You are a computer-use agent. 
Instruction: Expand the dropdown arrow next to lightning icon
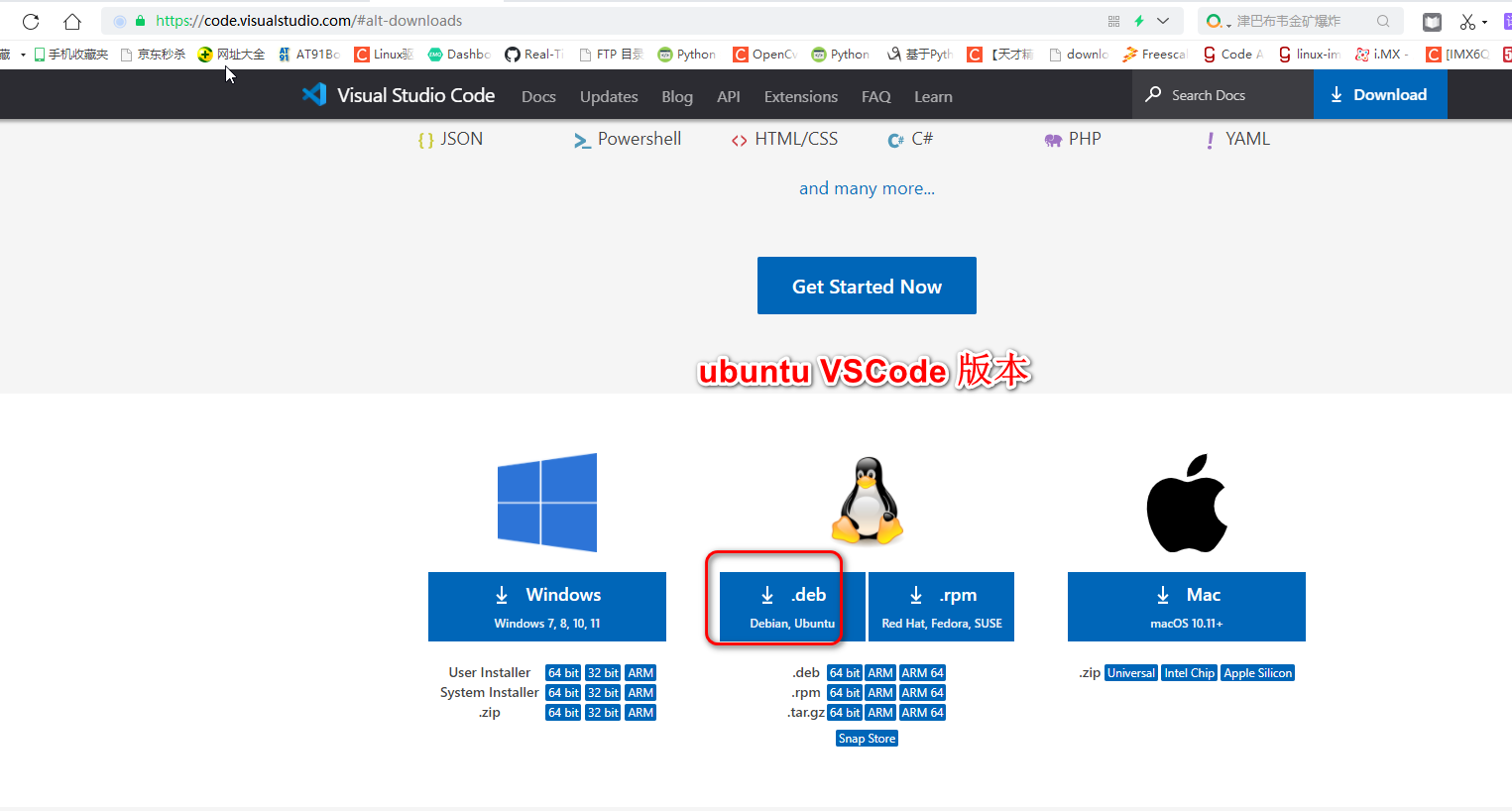pos(1164,20)
